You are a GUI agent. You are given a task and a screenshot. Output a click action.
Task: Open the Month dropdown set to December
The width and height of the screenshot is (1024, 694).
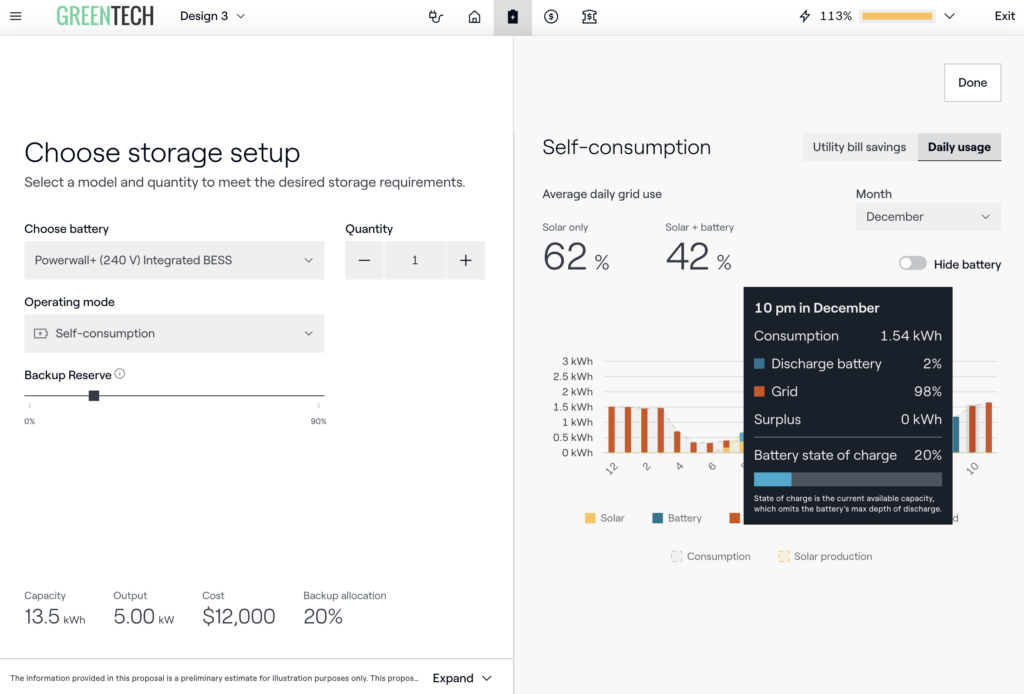pos(927,217)
